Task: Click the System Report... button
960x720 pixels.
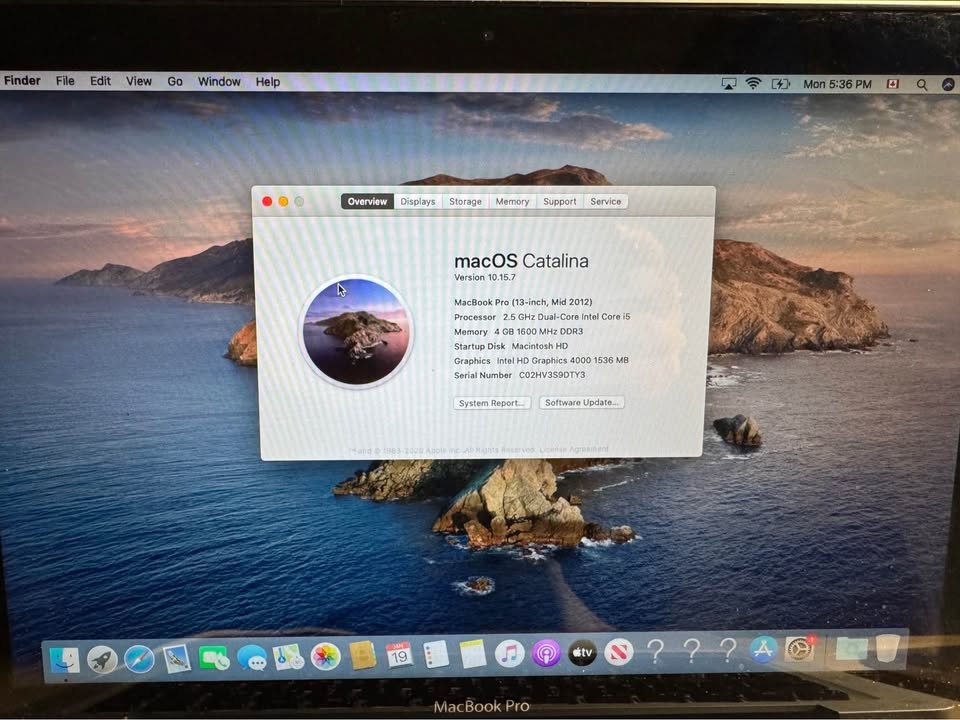Action: 492,403
